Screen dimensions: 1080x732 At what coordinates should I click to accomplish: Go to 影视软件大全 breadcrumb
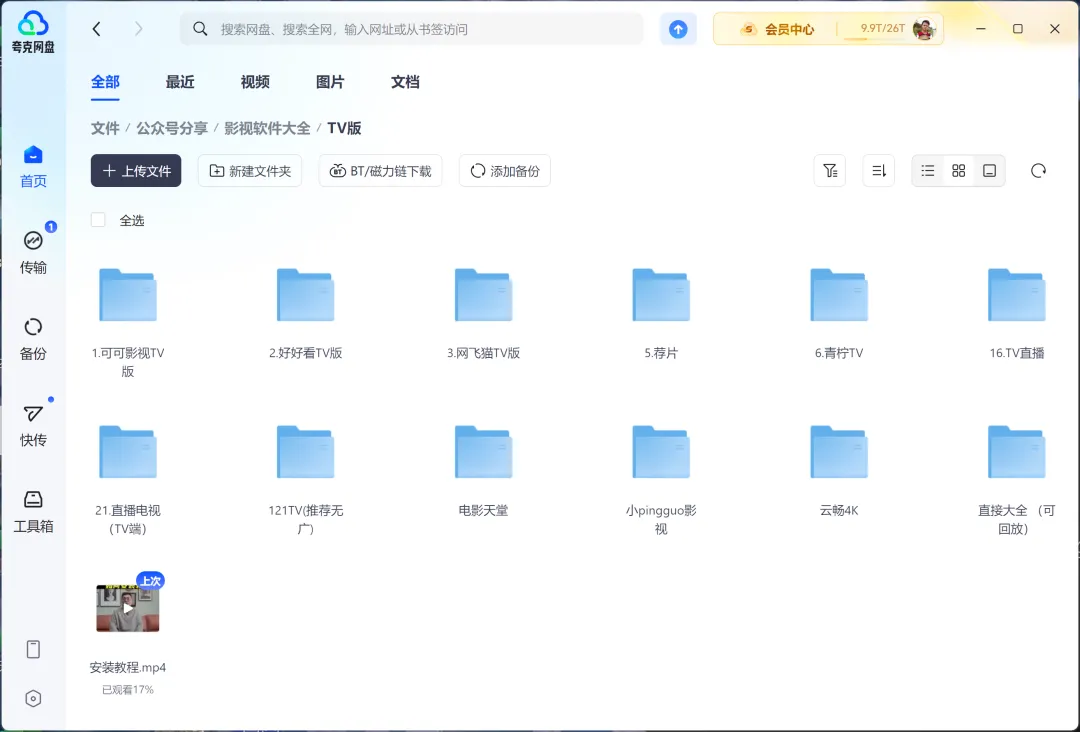(x=267, y=128)
